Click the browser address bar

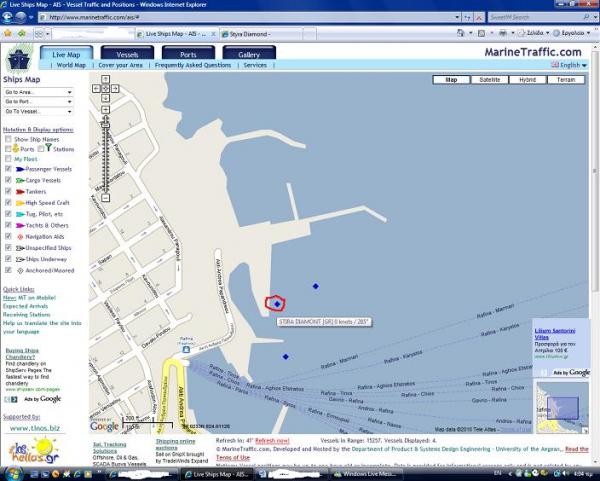pyautogui.click(x=250, y=17)
